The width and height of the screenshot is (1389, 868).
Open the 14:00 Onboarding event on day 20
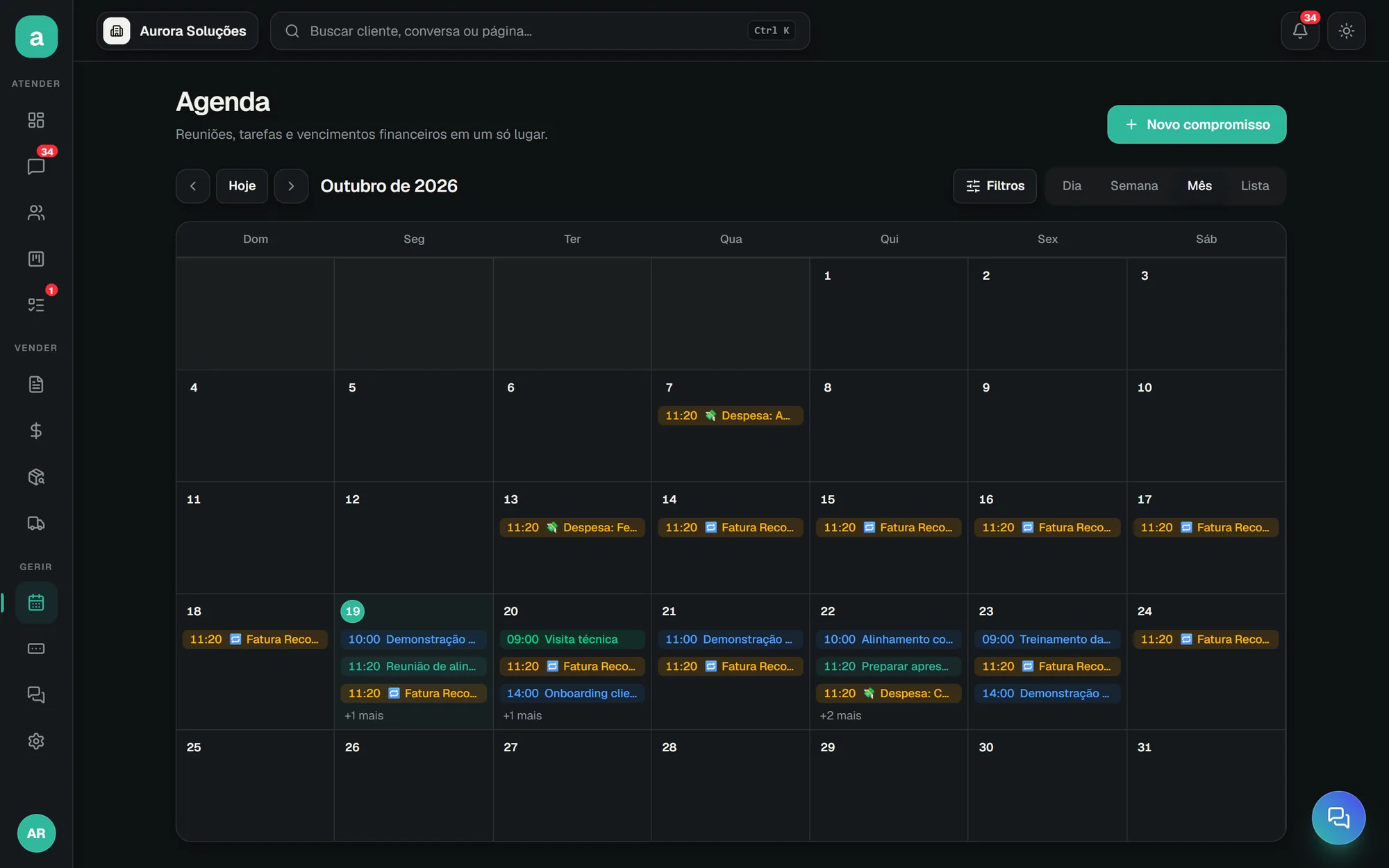click(572, 693)
